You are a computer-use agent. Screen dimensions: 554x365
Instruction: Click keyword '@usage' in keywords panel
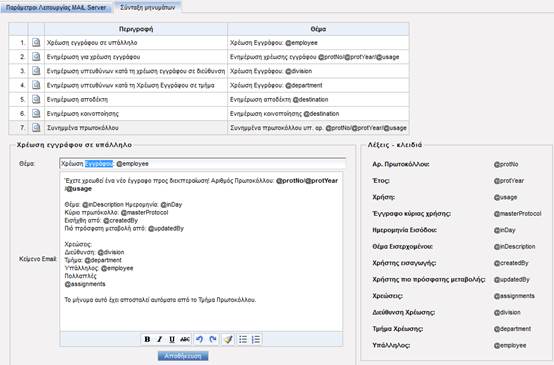[x=505, y=197]
